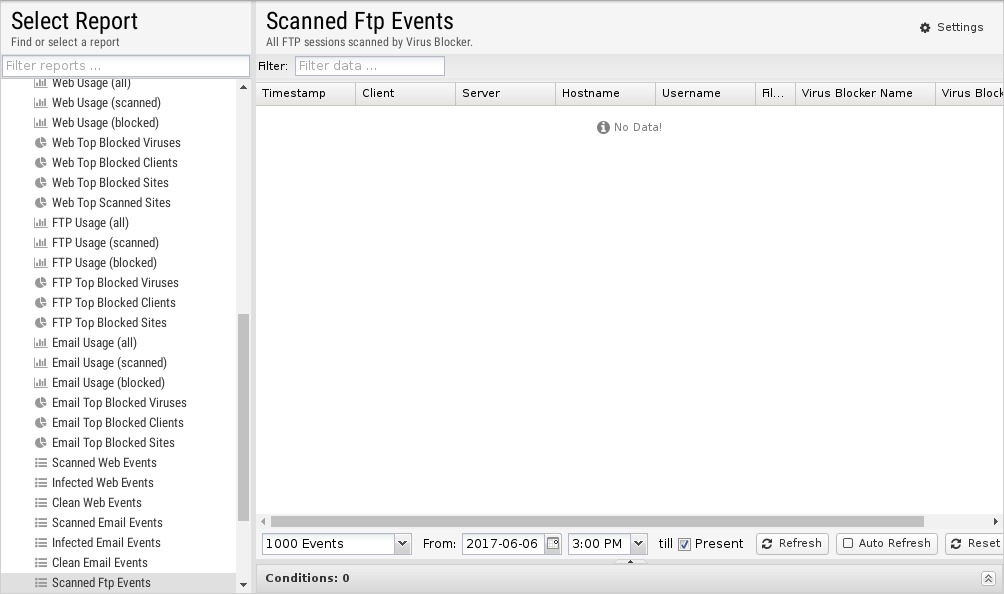This screenshot has height=594, width=1004.
Task: Click the list icon beside Infected Web Events
Action: [40, 483]
